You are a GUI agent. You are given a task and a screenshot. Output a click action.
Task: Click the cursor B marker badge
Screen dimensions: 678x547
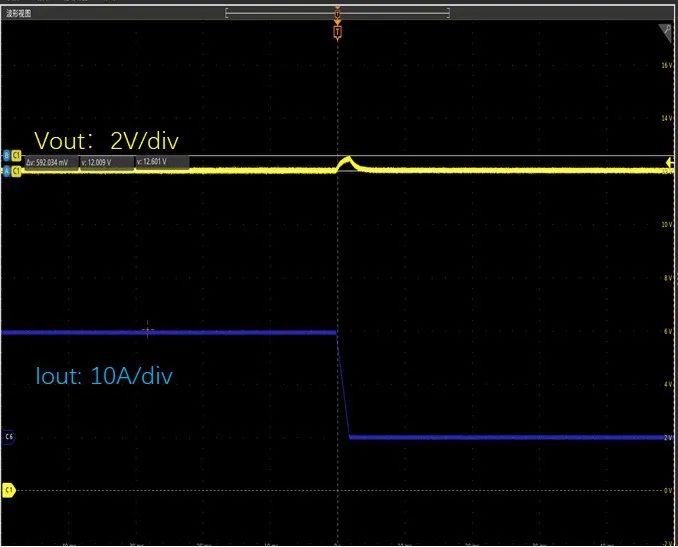click(x=7, y=156)
